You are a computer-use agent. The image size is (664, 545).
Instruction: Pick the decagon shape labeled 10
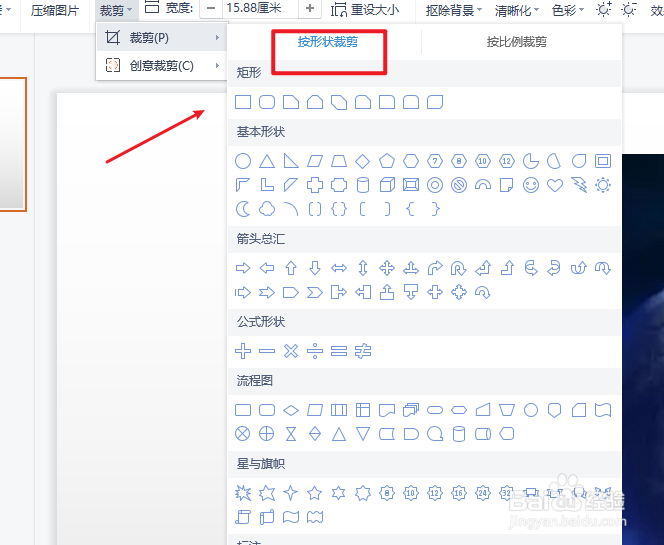tap(483, 161)
